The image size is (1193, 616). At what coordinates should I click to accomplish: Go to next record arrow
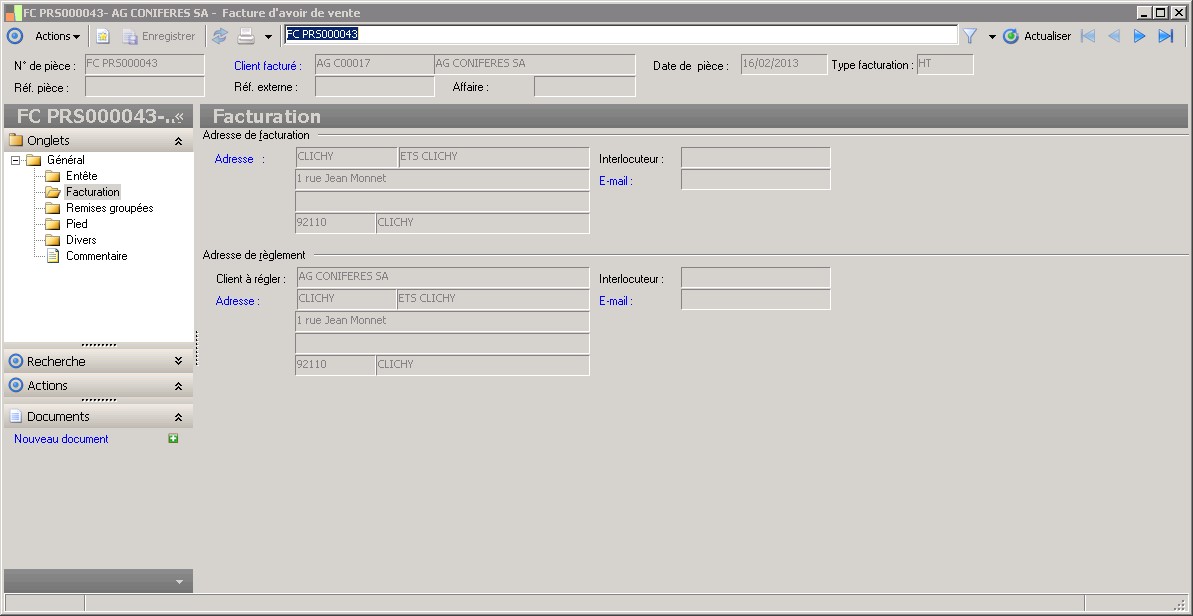[x=1139, y=36]
